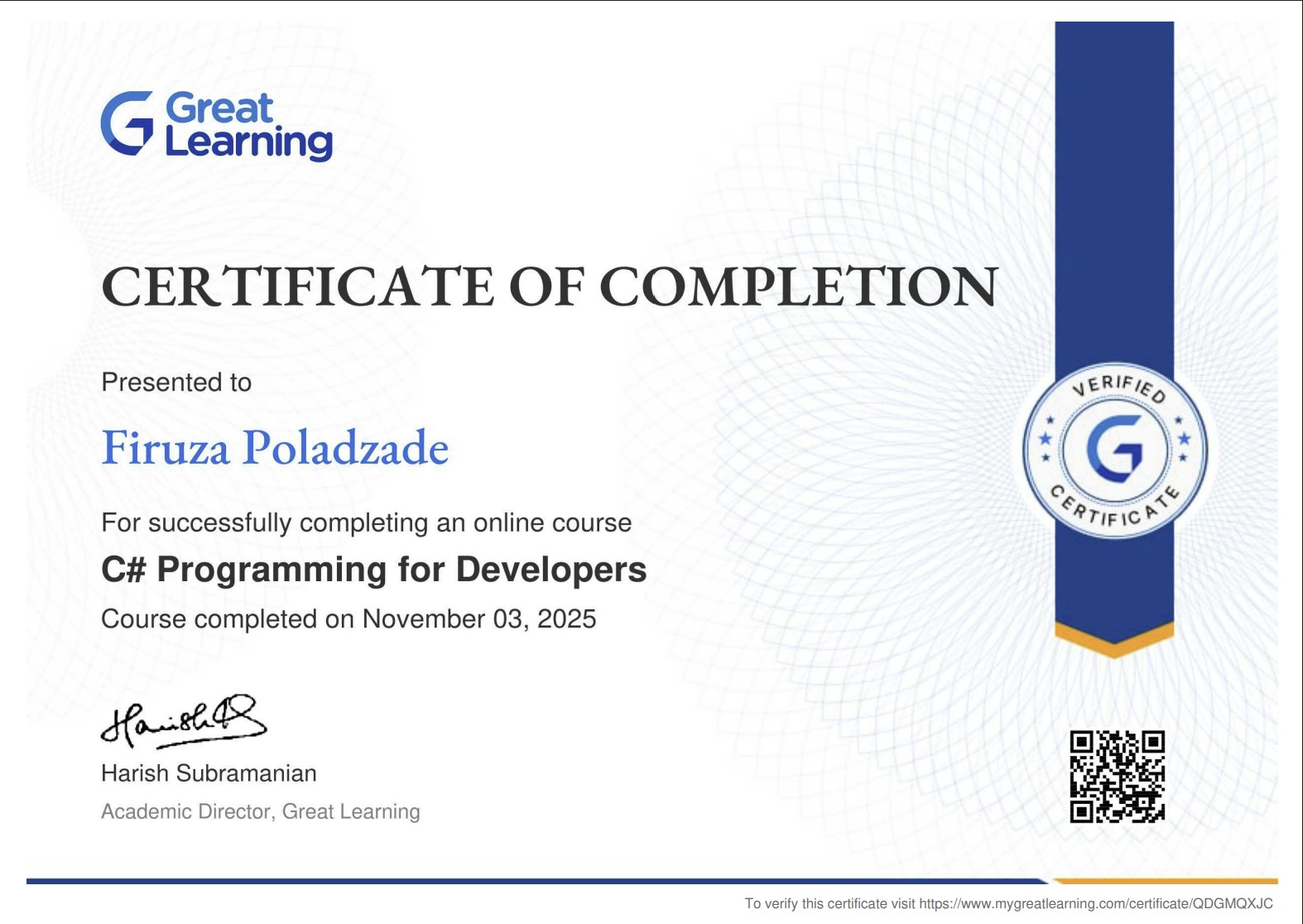Click the G emblem inside the verified badge
1303x924 pixels.
(1114, 450)
